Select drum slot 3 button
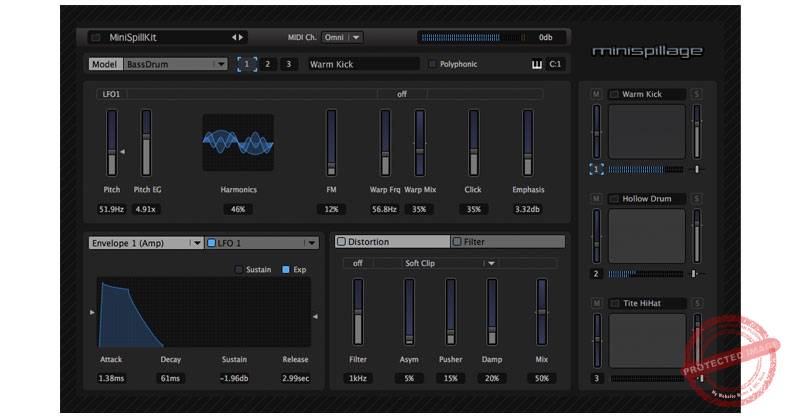The image size is (800, 417). (x=289, y=64)
